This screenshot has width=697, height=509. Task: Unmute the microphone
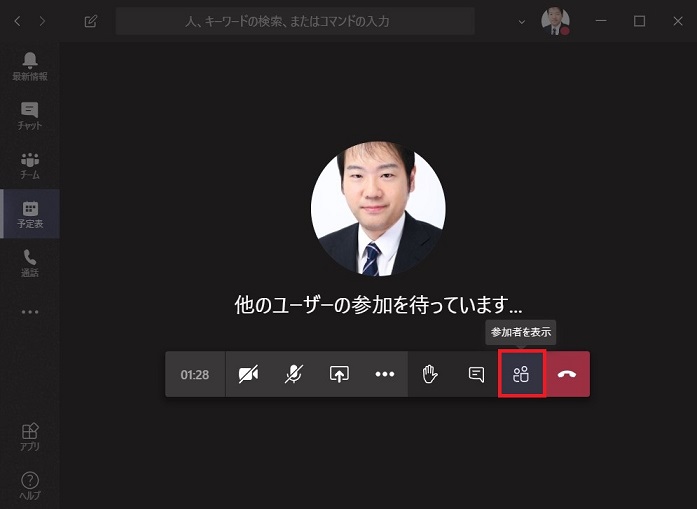[x=294, y=374]
